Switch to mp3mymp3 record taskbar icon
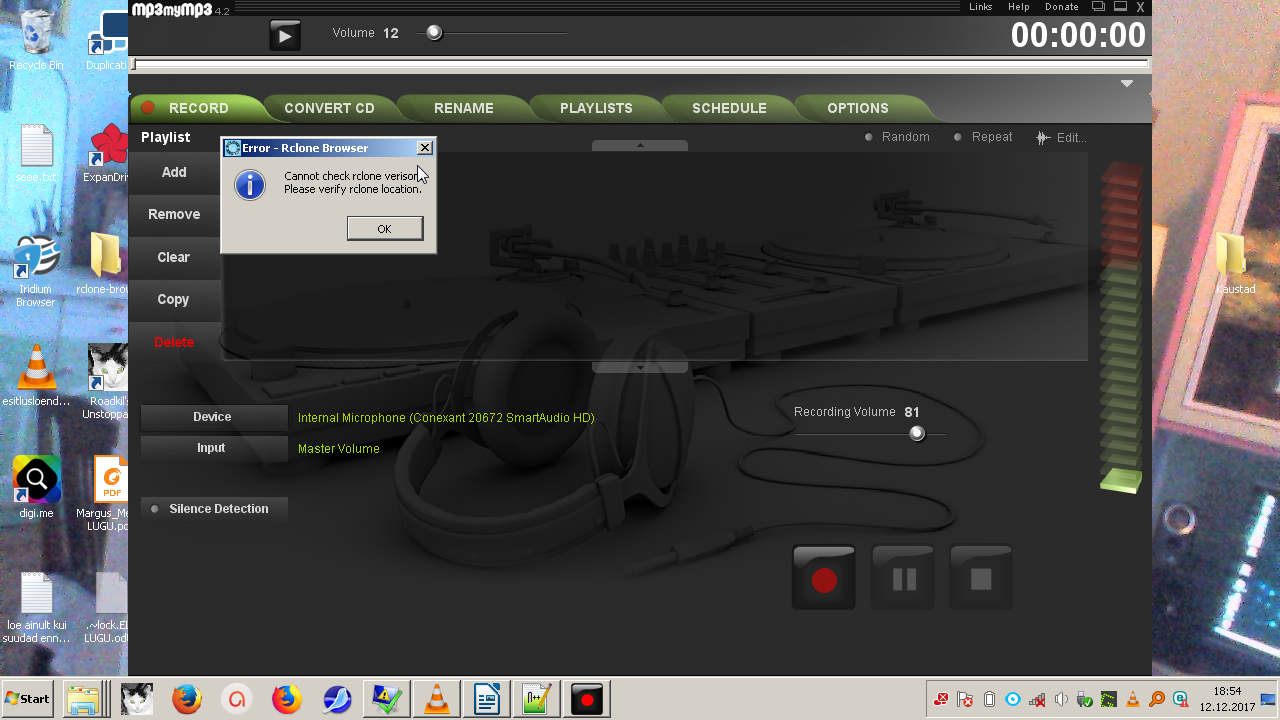This screenshot has height=720, width=1280. [587, 699]
